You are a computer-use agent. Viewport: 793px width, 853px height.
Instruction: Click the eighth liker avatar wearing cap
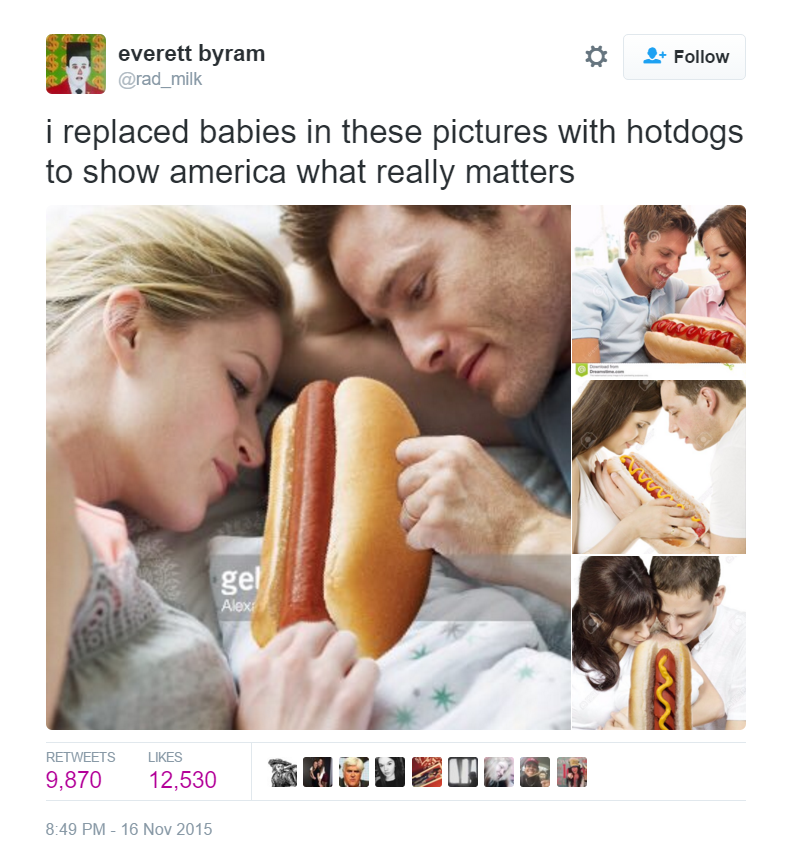click(x=535, y=772)
